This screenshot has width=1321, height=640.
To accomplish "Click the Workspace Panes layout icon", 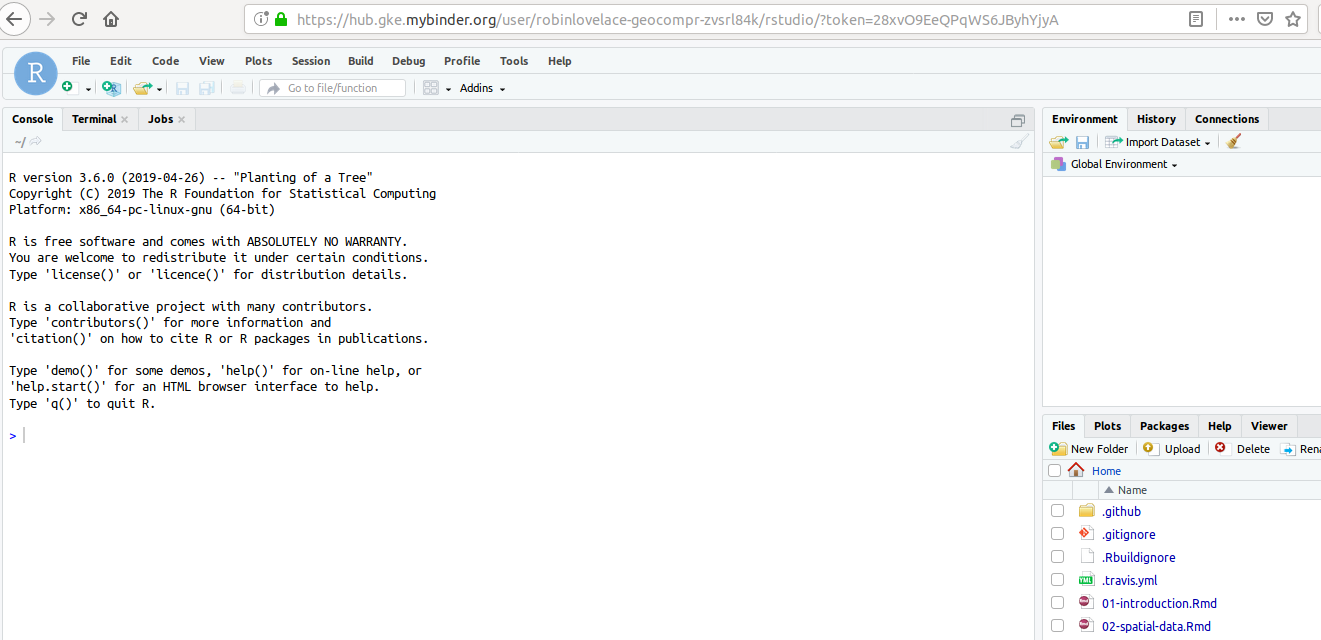I will [x=430, y=88].
